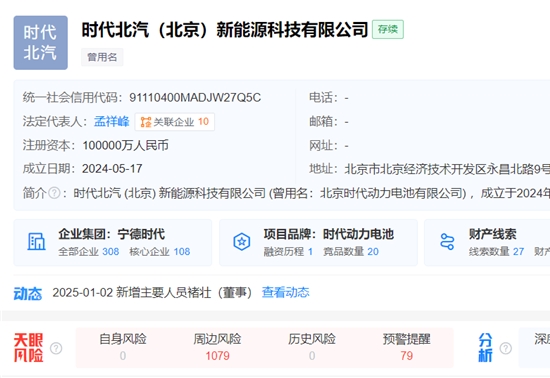
Task: Click the 时代北汽 company logo tile
Action: (x=41, y=43)
